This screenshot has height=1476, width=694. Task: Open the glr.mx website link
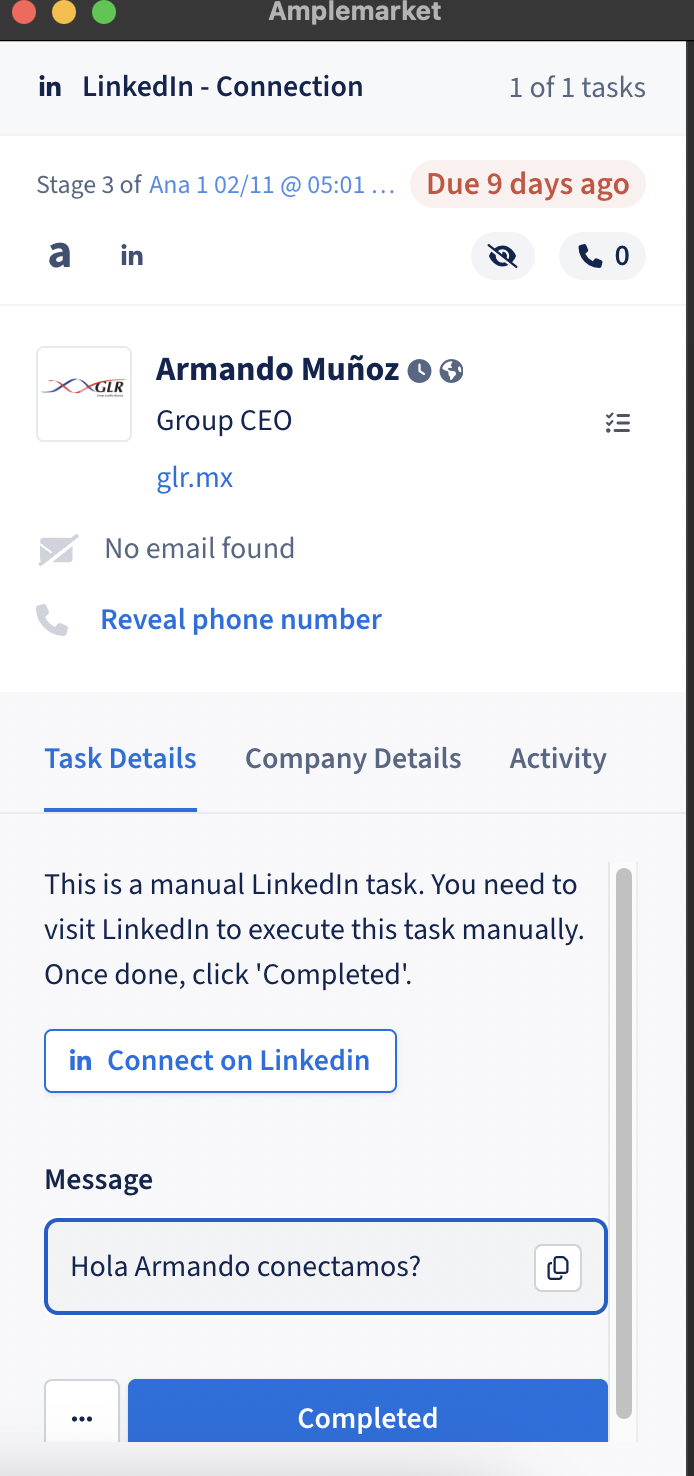pyautogui.click(x=195, y=478)
